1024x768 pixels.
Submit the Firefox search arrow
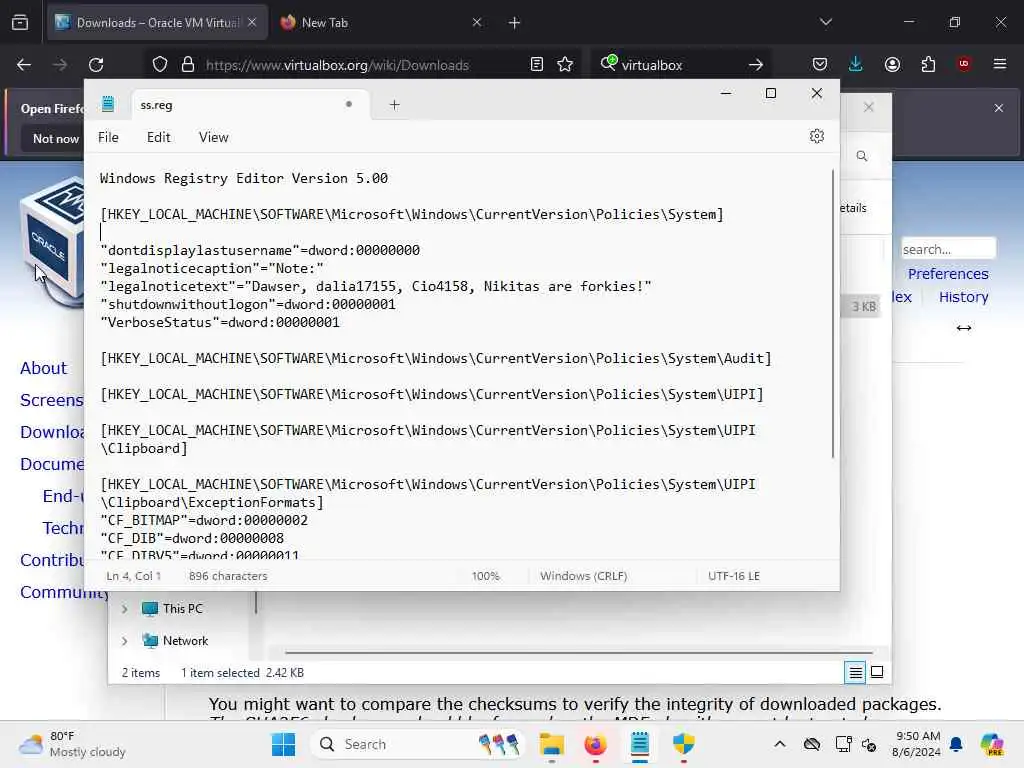[756, 65]
